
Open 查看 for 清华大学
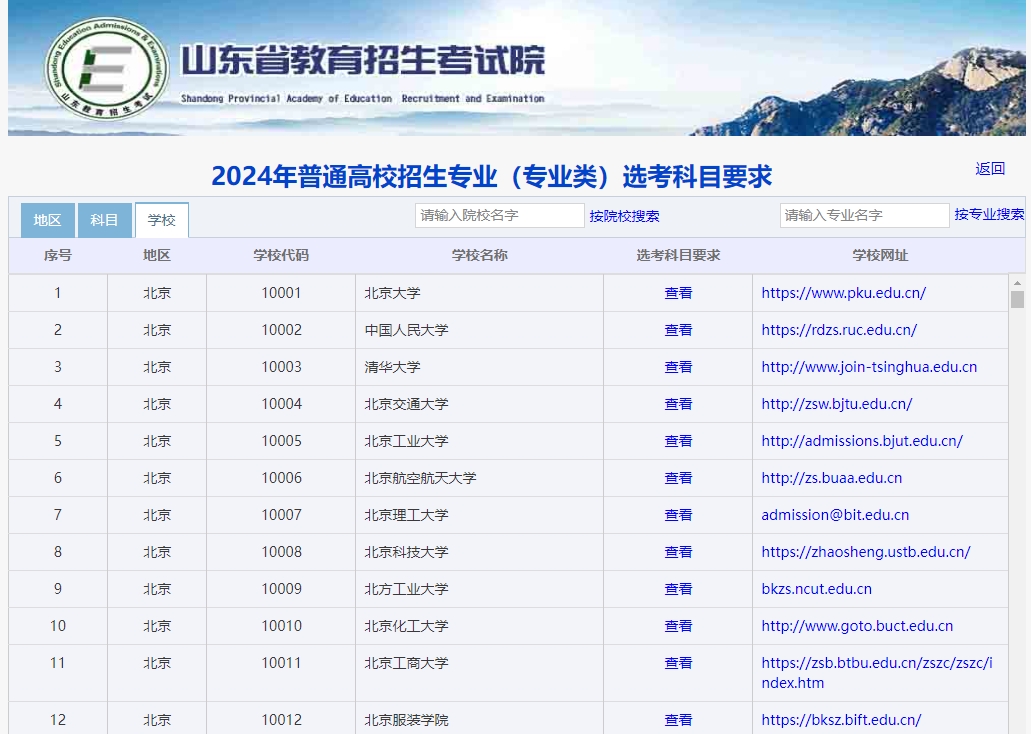pos(678,367)
